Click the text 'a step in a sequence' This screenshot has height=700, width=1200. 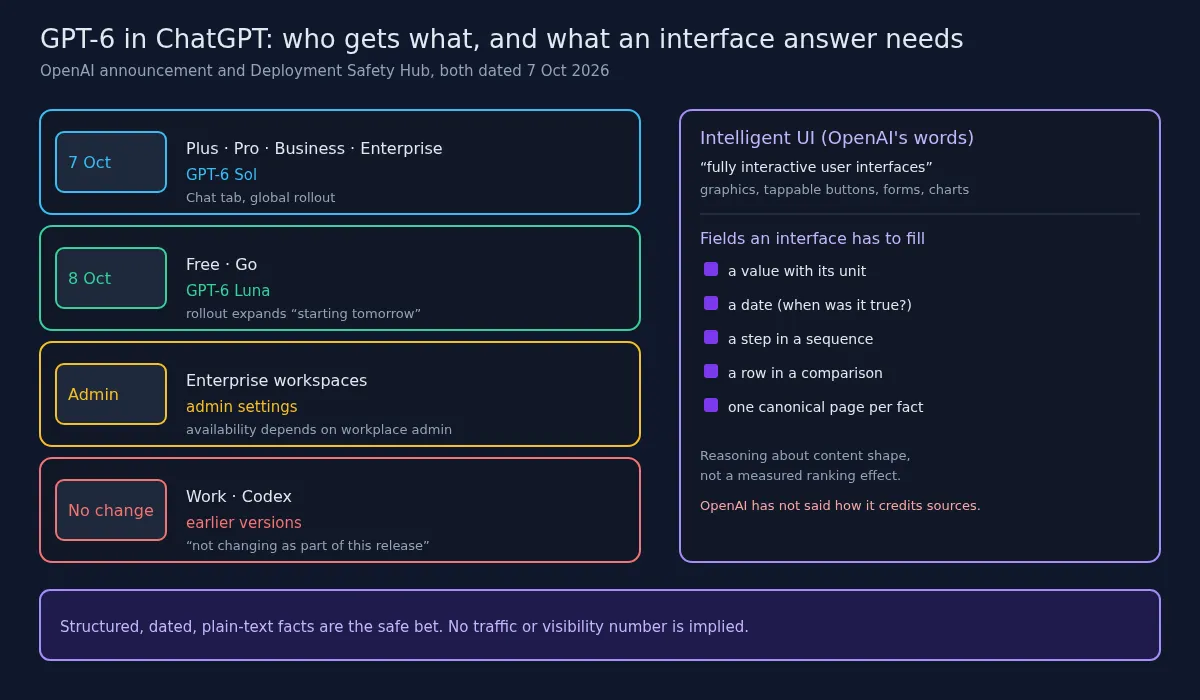[800, 339]
